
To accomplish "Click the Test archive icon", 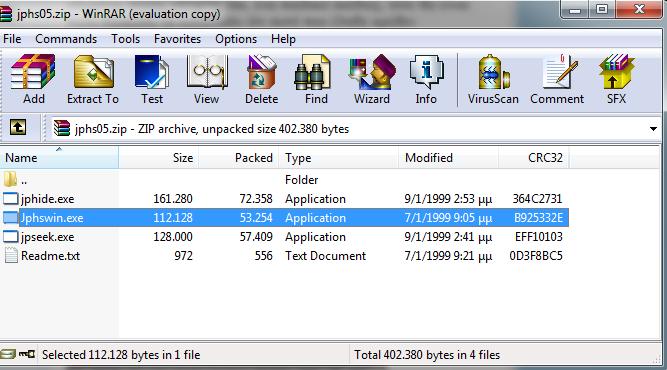I will [x=151, y=71].
